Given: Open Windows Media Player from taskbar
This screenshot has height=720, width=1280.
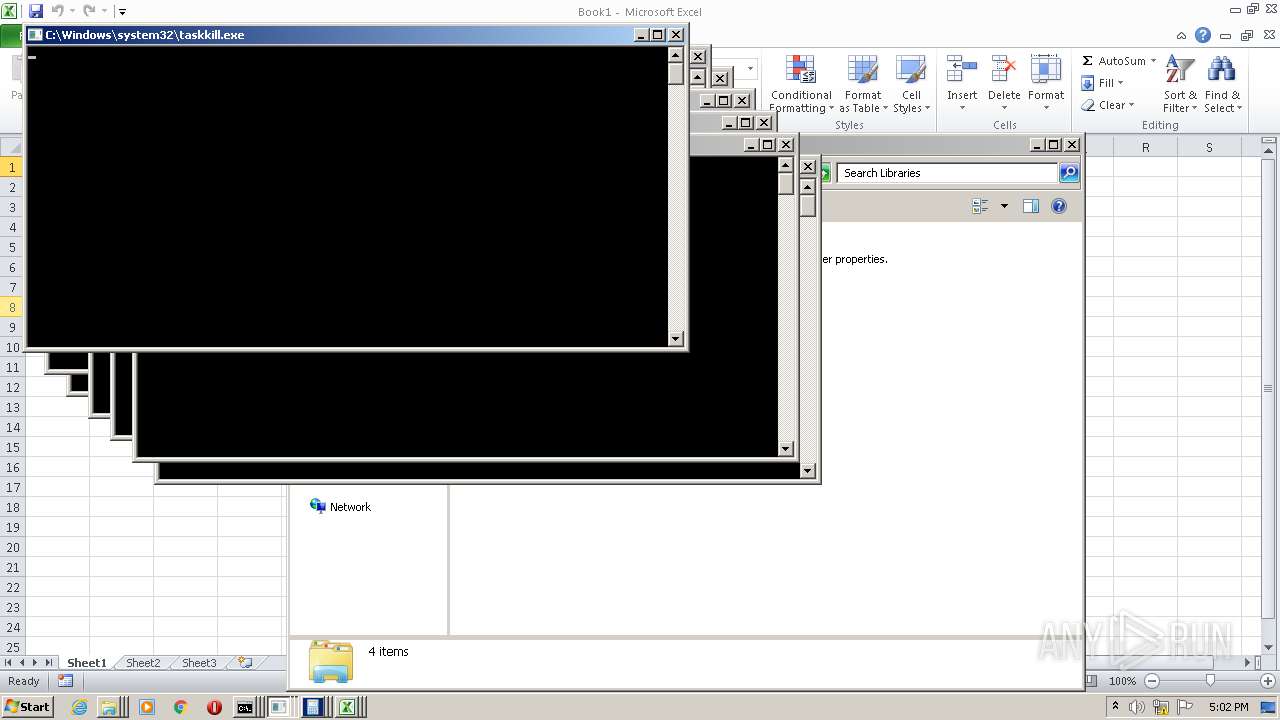Looking at the screenshot, I should coord(147,707).
